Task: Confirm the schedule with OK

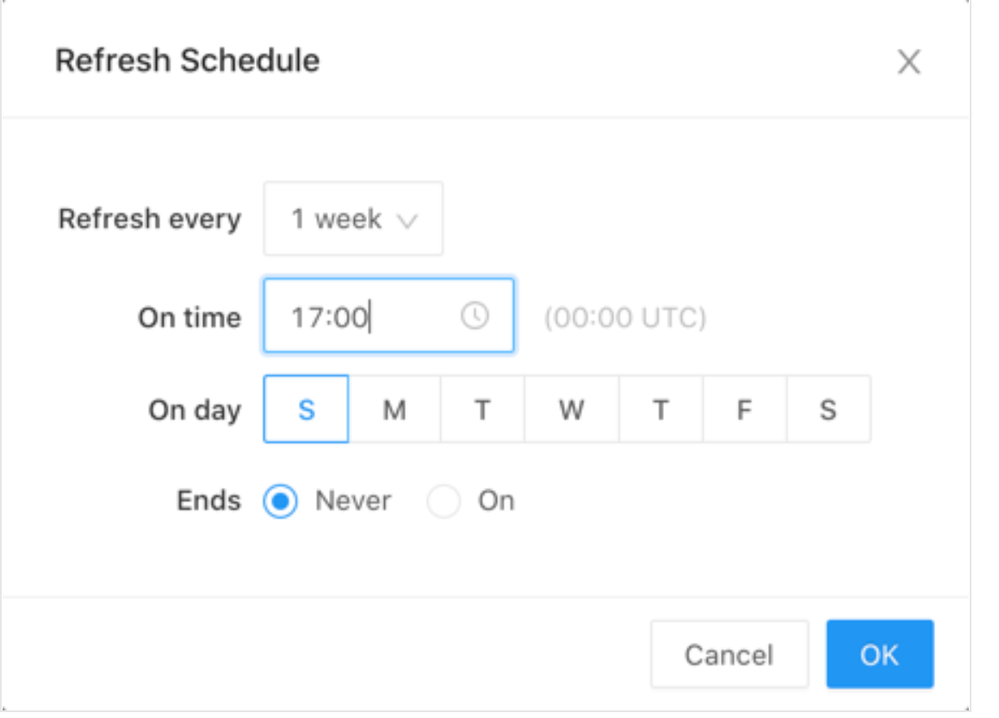Action: (879, 655)
